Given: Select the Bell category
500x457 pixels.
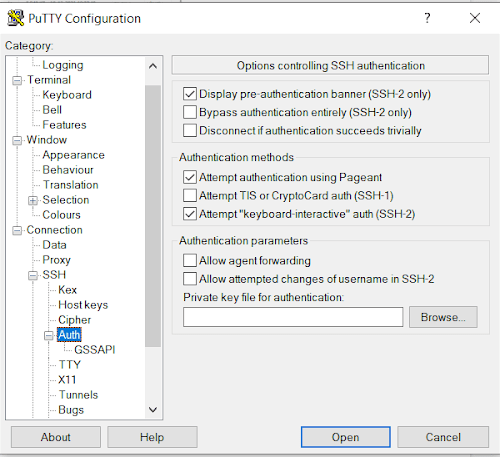Looking at the screenshot, I should coord(52,110).
